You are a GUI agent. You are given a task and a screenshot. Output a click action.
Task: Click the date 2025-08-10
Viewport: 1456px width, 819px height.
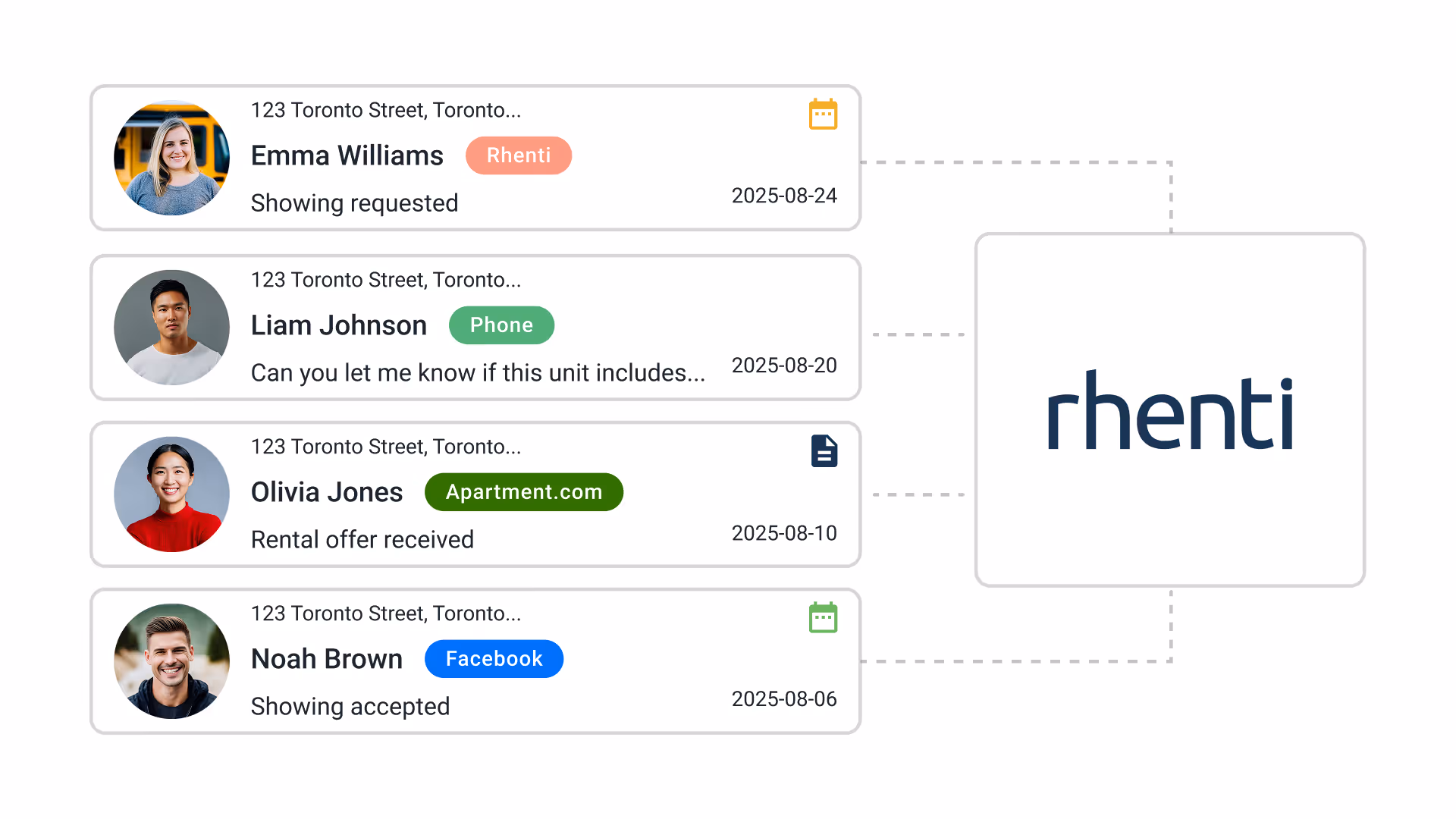pyautogui.click(x=784, y=533)
